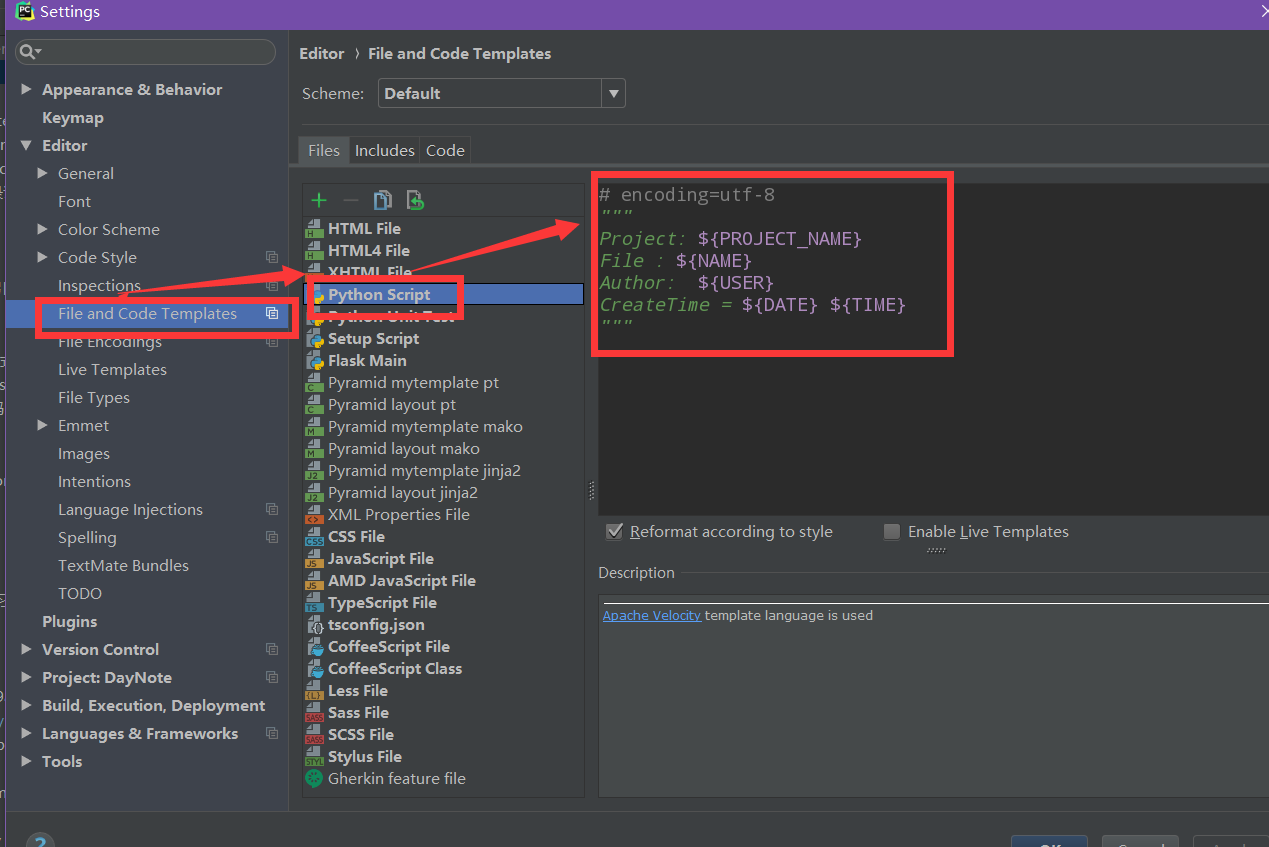Select Gherkin feature file icon
This screenshot has width=1269, height=847.
pos(314,779)
